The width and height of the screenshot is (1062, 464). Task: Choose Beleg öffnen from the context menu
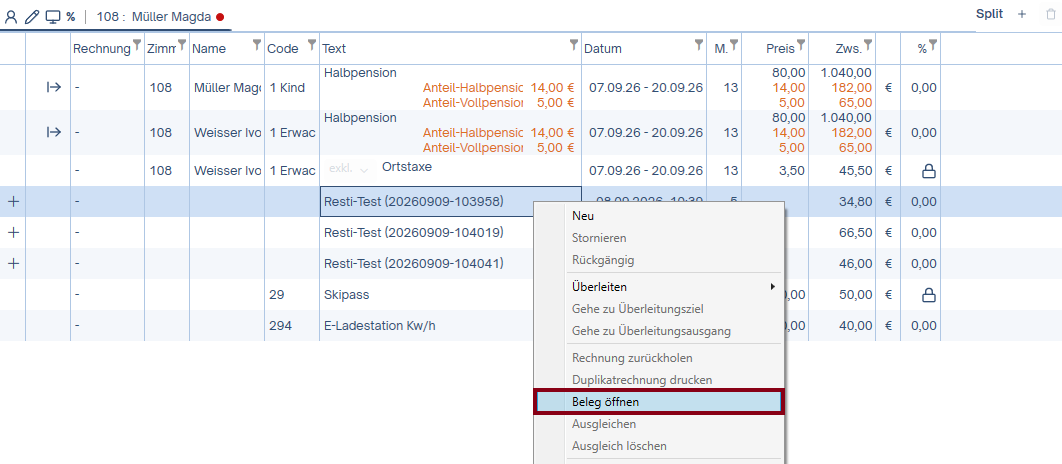click(658, 402)
